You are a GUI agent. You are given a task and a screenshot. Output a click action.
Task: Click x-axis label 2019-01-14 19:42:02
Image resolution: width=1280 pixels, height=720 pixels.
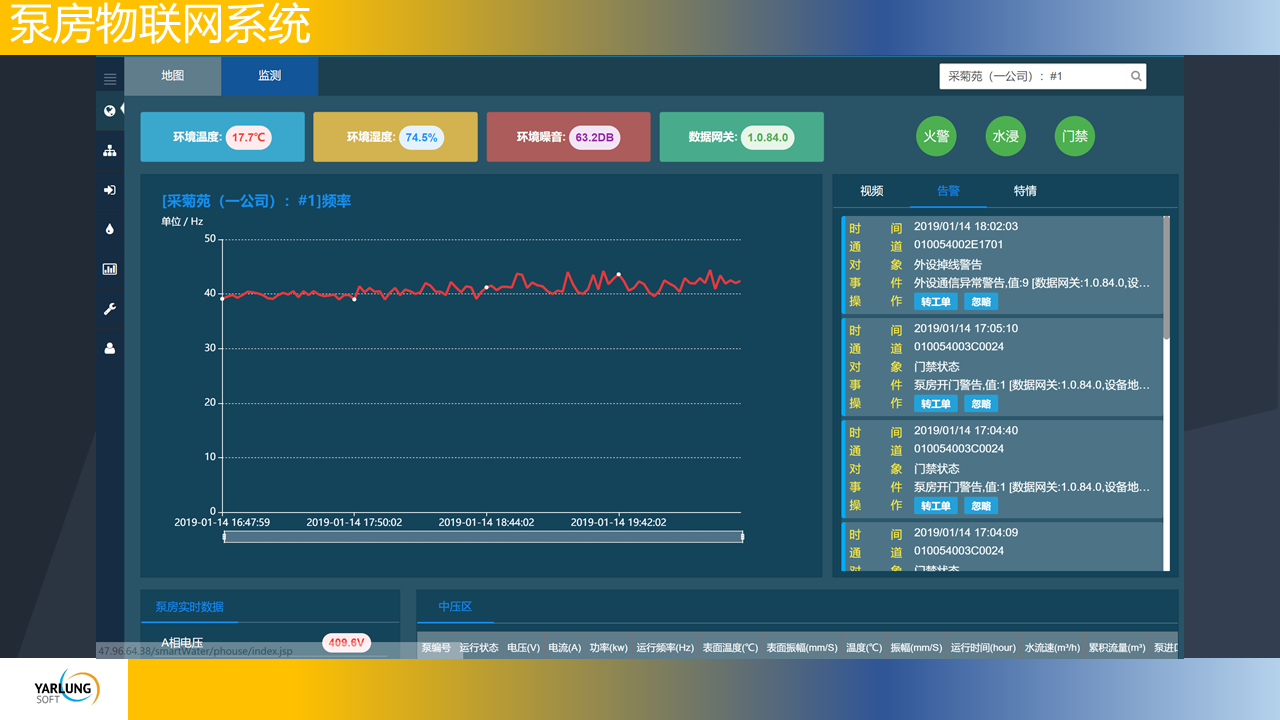[618, 522]
